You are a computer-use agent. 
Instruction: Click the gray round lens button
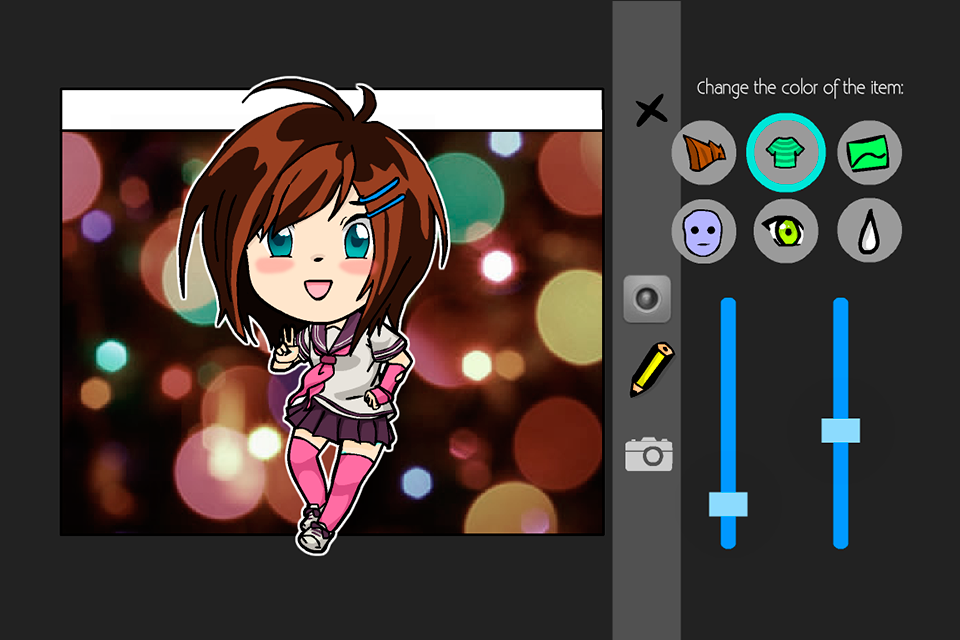647,299
